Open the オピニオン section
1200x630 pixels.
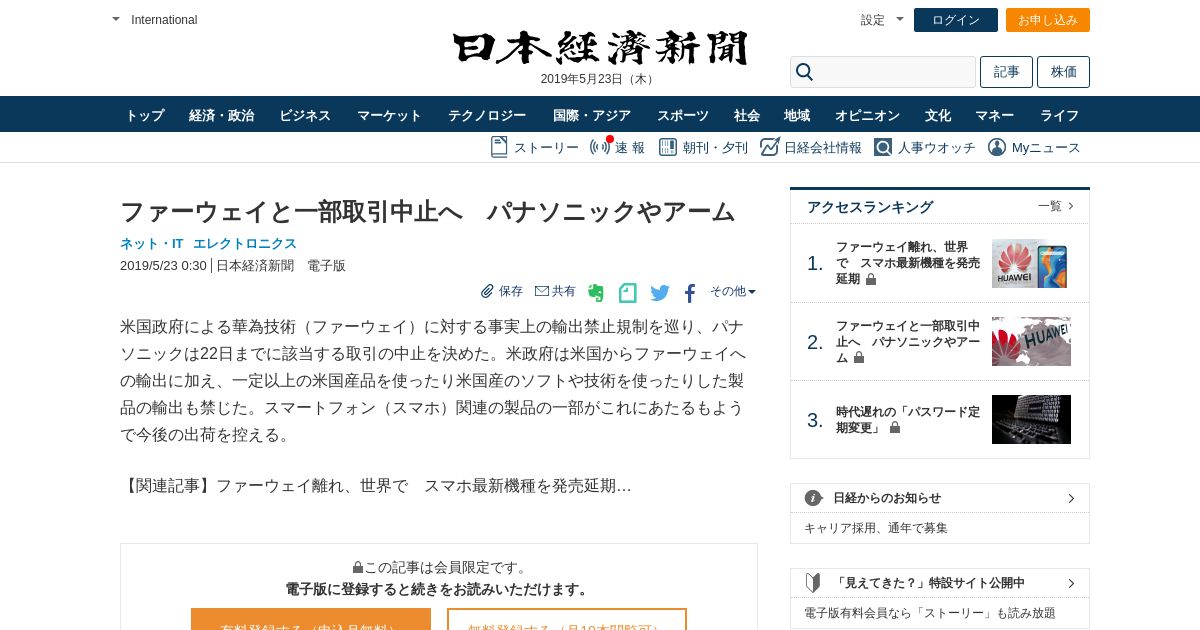(x=867, y=115)
